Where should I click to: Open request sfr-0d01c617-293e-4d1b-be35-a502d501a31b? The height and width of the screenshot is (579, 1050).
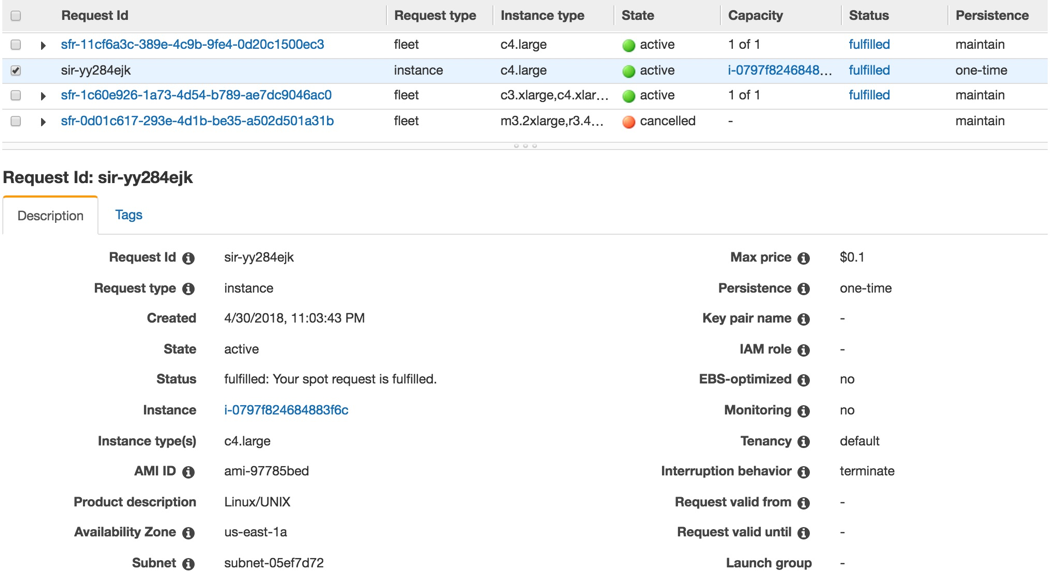pos(198,121)
